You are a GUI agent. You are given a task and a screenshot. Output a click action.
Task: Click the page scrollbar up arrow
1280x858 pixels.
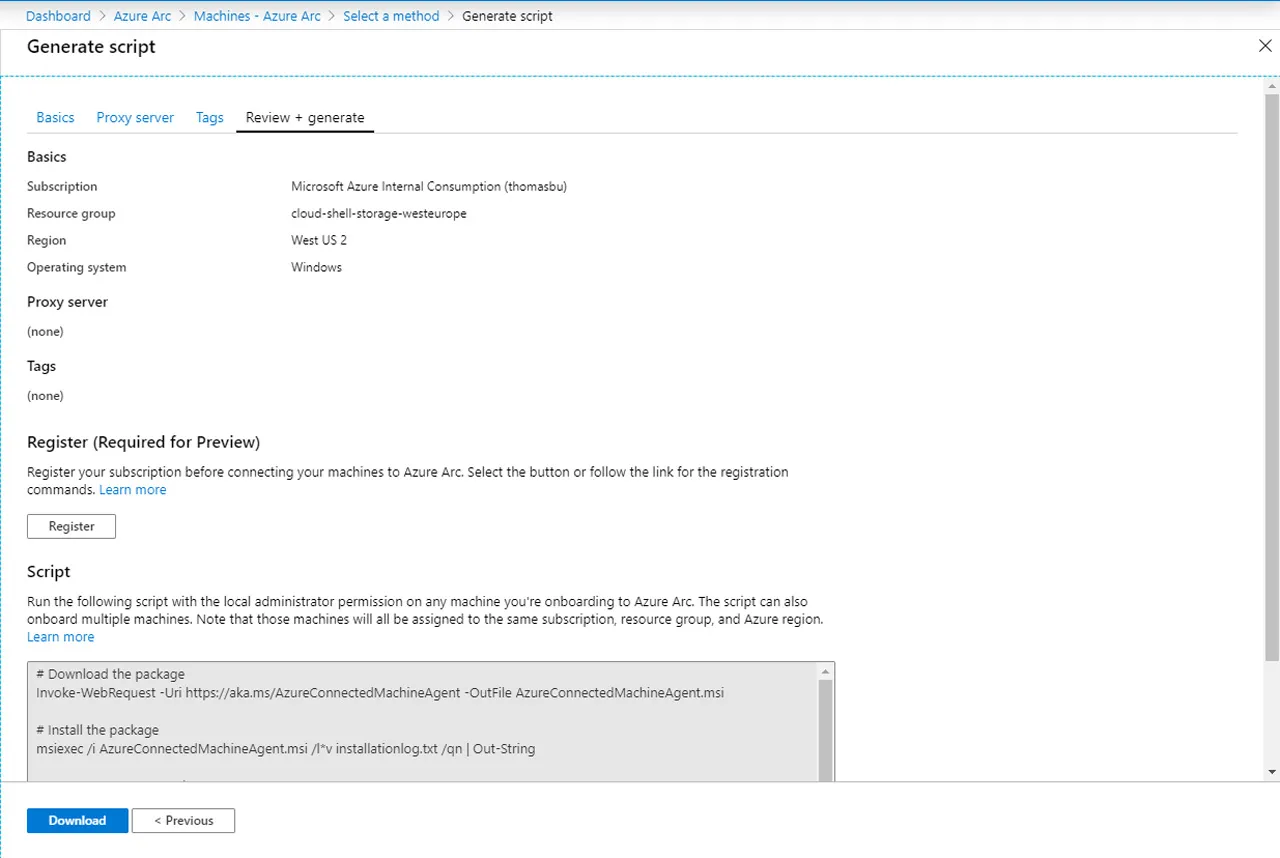click(x=1271, y=87)
